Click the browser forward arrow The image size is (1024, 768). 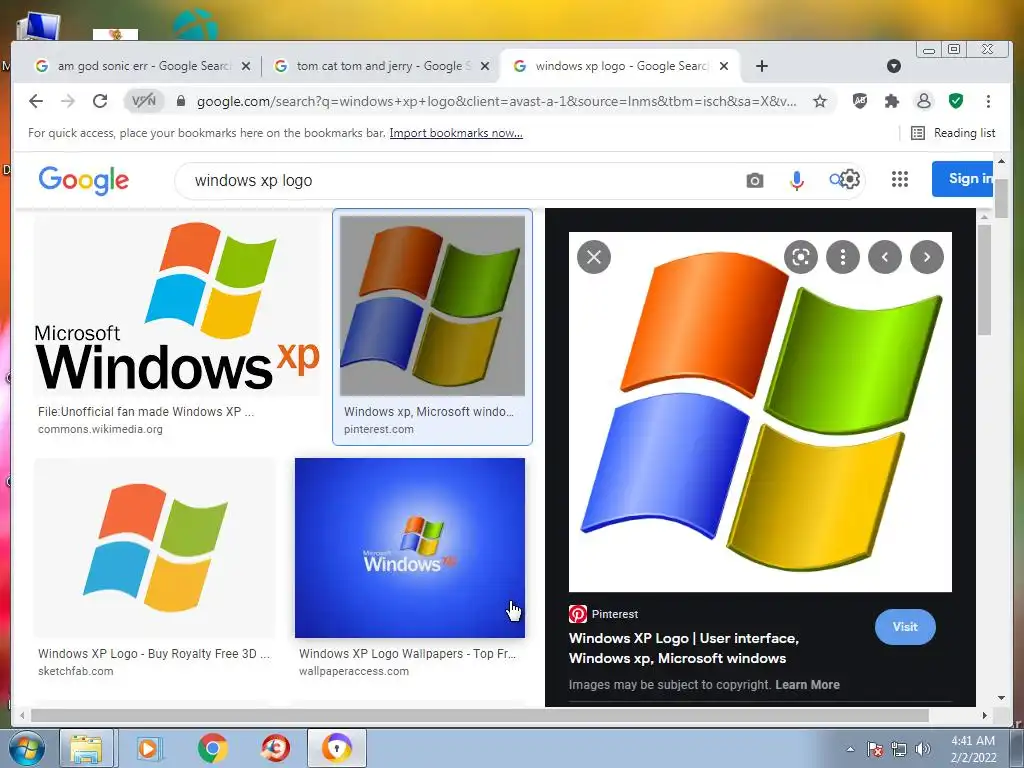click(x=67, y=101)
